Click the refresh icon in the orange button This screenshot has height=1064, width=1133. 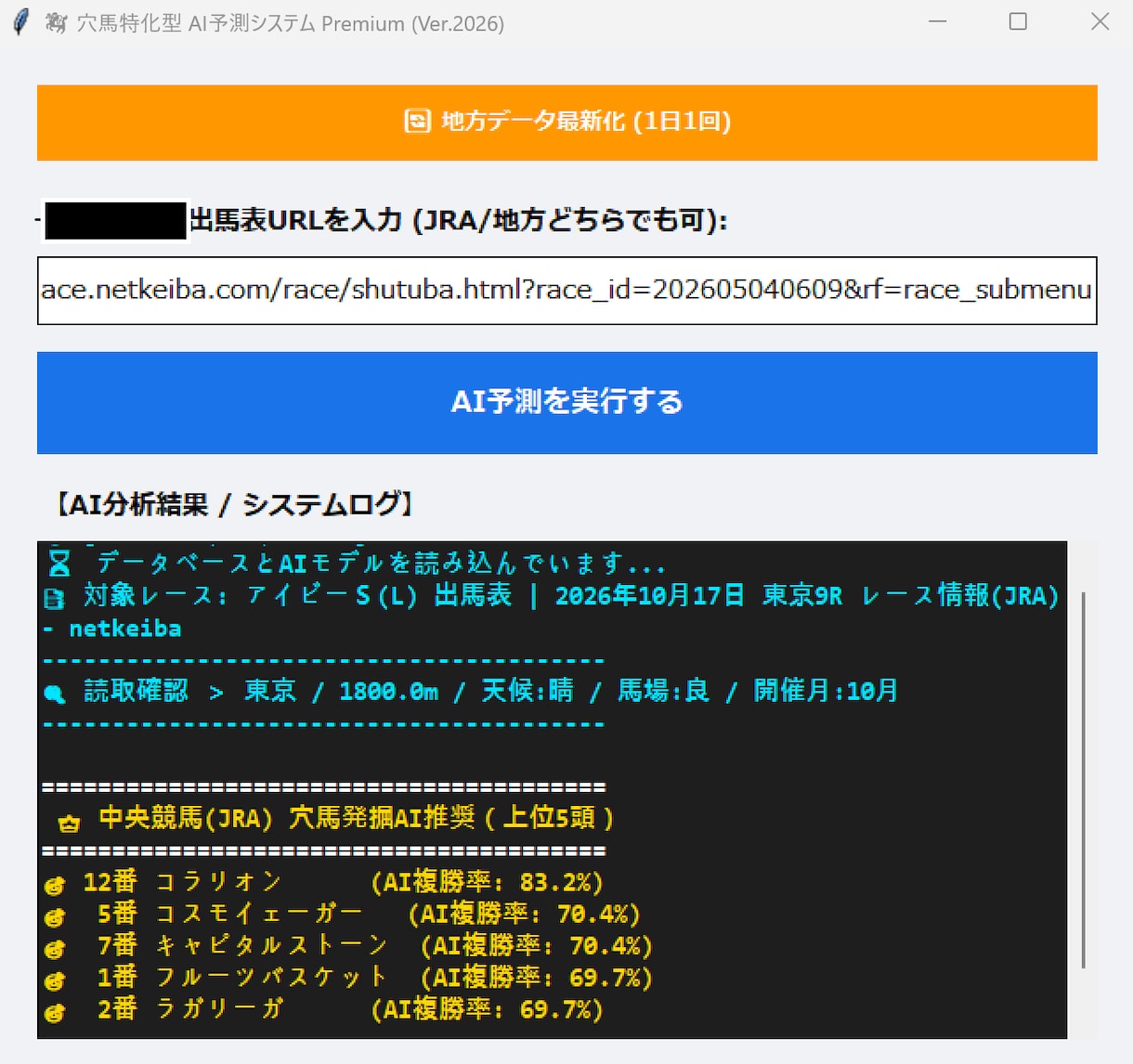[417, 121]
